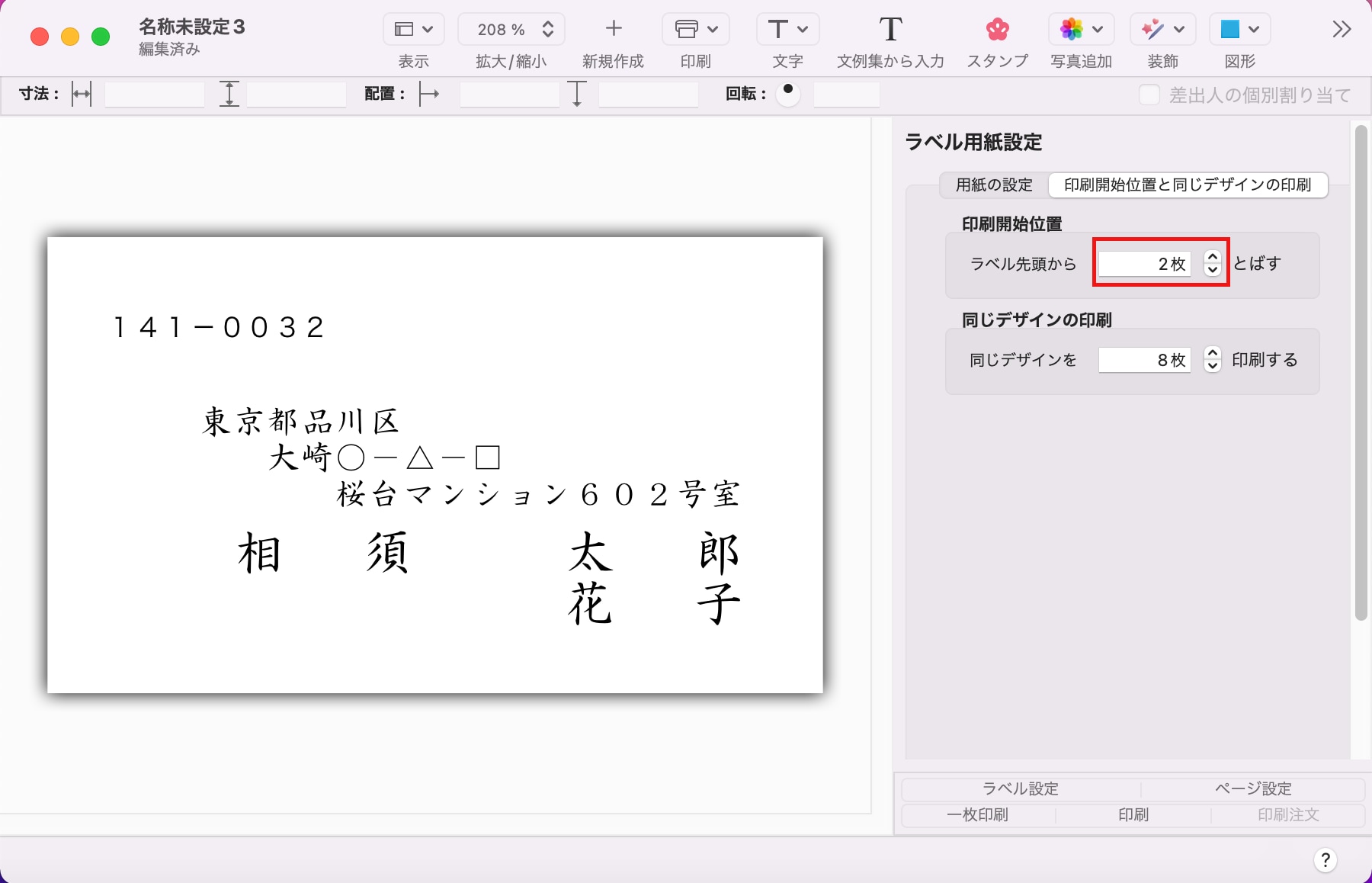The height and width of the screenshot is (883, 1372).
Task: Expand the 写真追加 dropdown chevron
Action: [x=1098, y=30]
